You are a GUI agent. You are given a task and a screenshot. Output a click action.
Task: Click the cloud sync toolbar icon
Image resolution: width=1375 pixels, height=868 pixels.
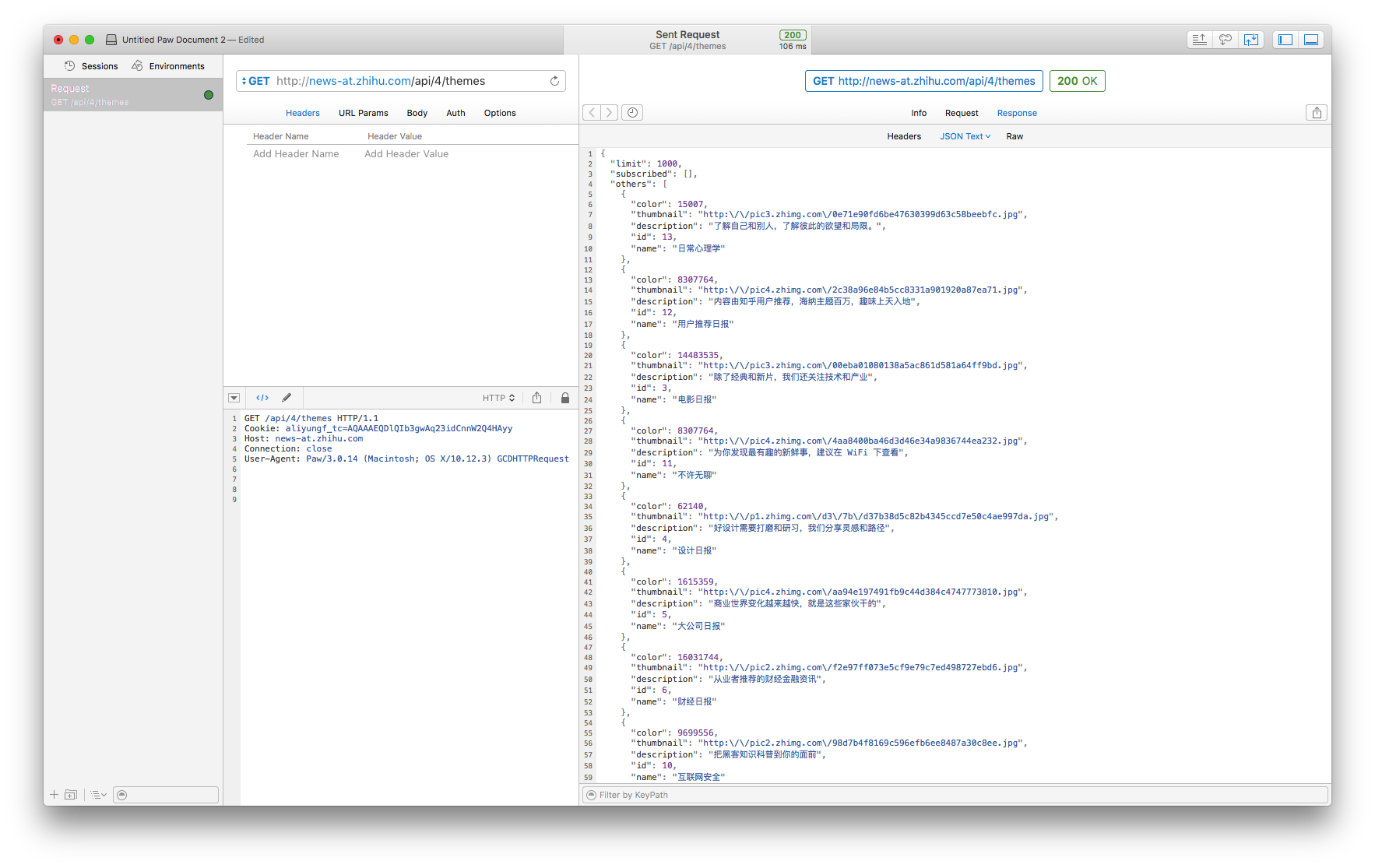pos(1226,40)
